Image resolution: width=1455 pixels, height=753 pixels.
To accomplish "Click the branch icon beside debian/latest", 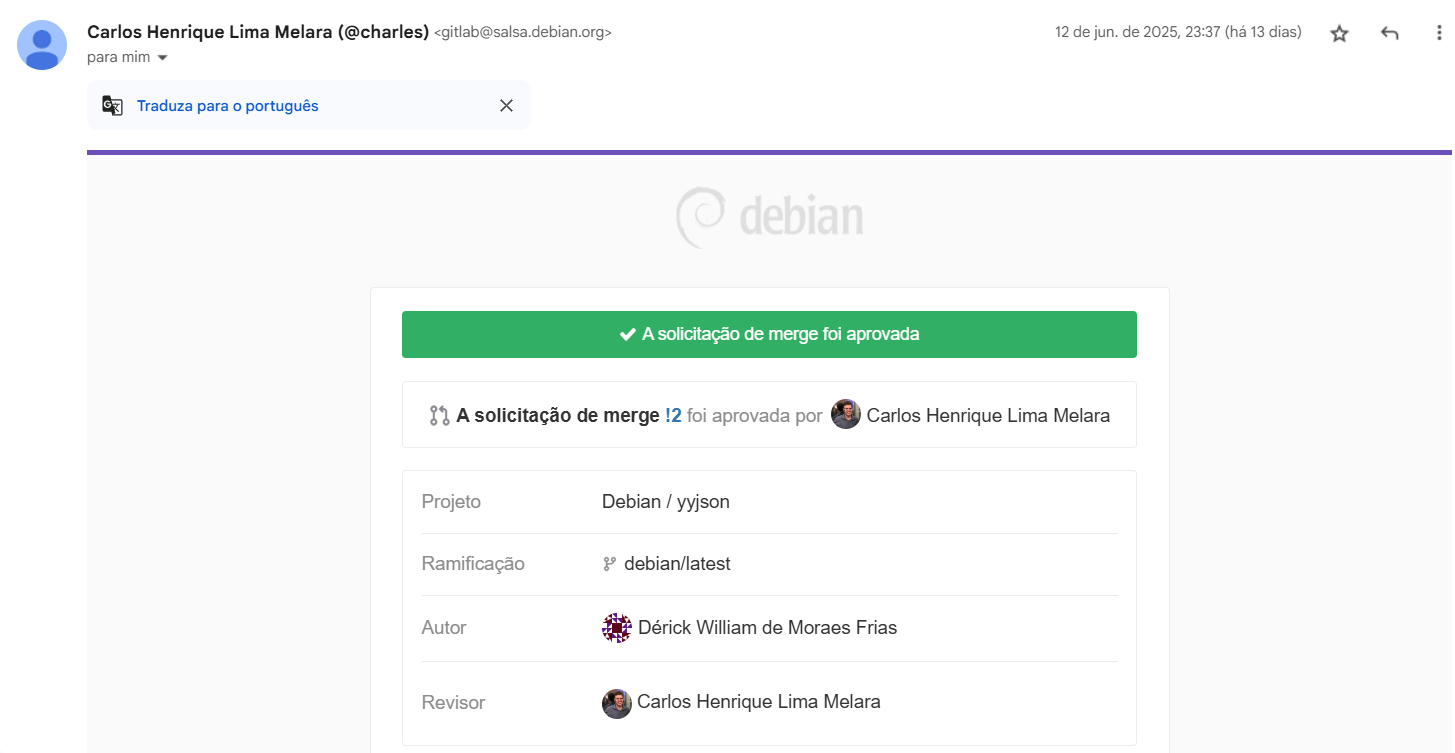I will click(609, 564).
